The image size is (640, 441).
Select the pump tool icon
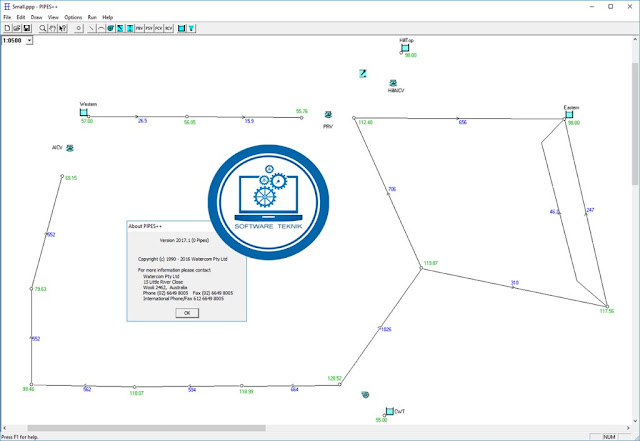[x=110, y=28]
